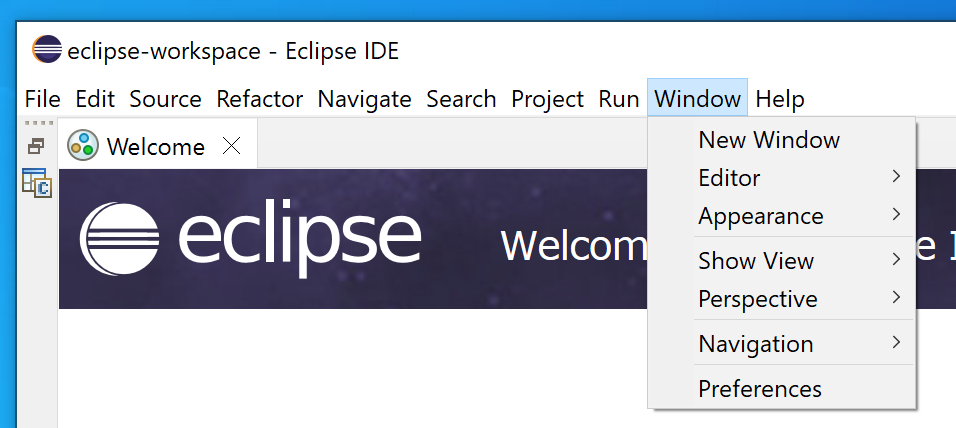The width and height of the screenshot is (956, 428).
Task: Click the Welcome tab's colored circles icon
Action: click(83, 146)
